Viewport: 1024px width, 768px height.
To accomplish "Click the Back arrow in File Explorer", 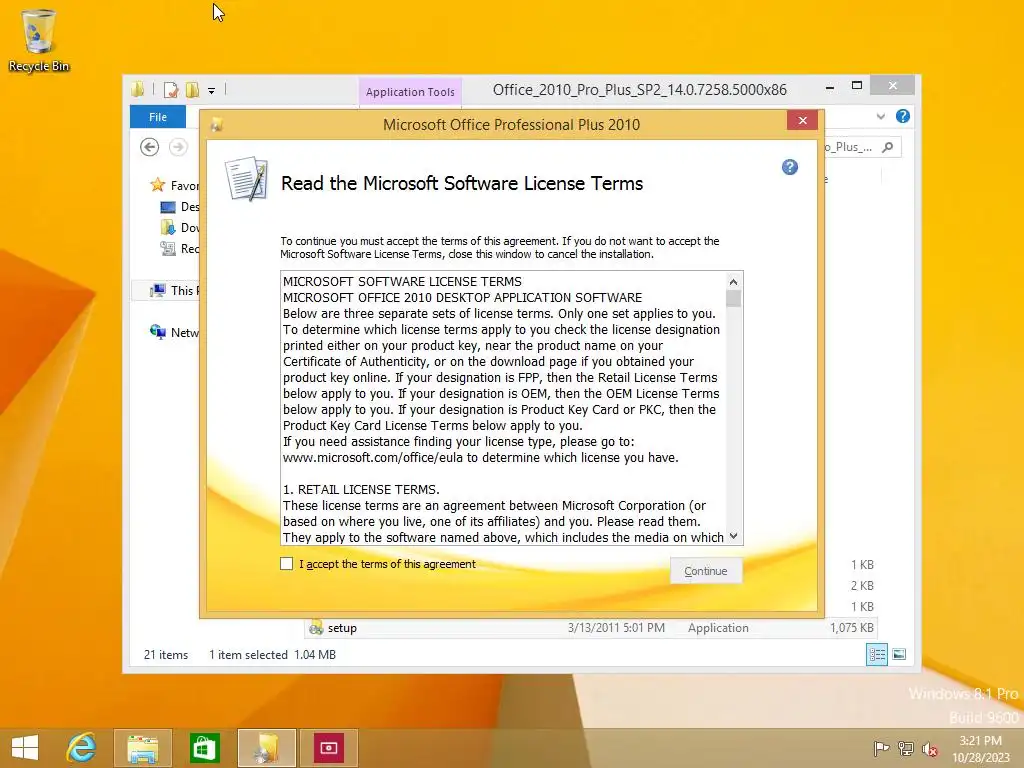I will pyautogui.click(x=150, y=147).
